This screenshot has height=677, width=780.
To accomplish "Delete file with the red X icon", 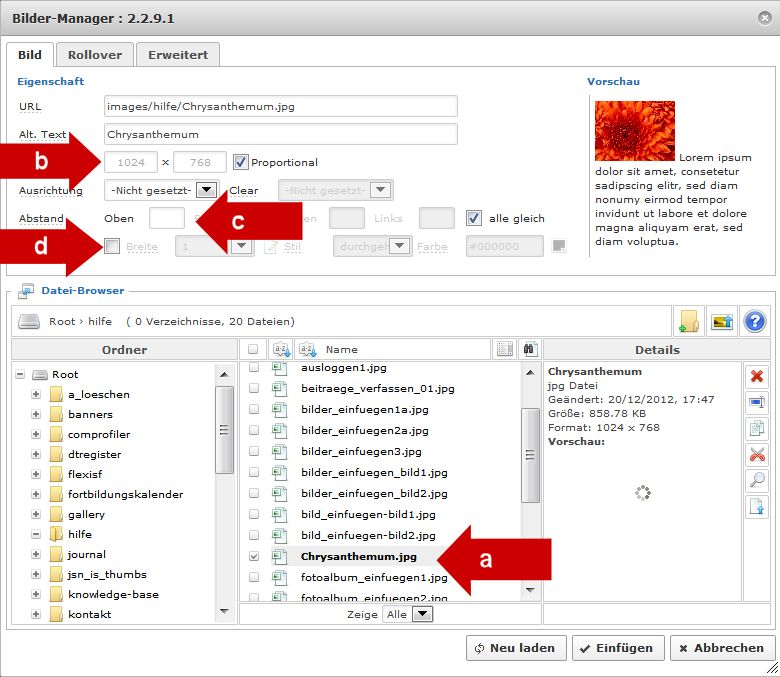I will tap(757, 376).
